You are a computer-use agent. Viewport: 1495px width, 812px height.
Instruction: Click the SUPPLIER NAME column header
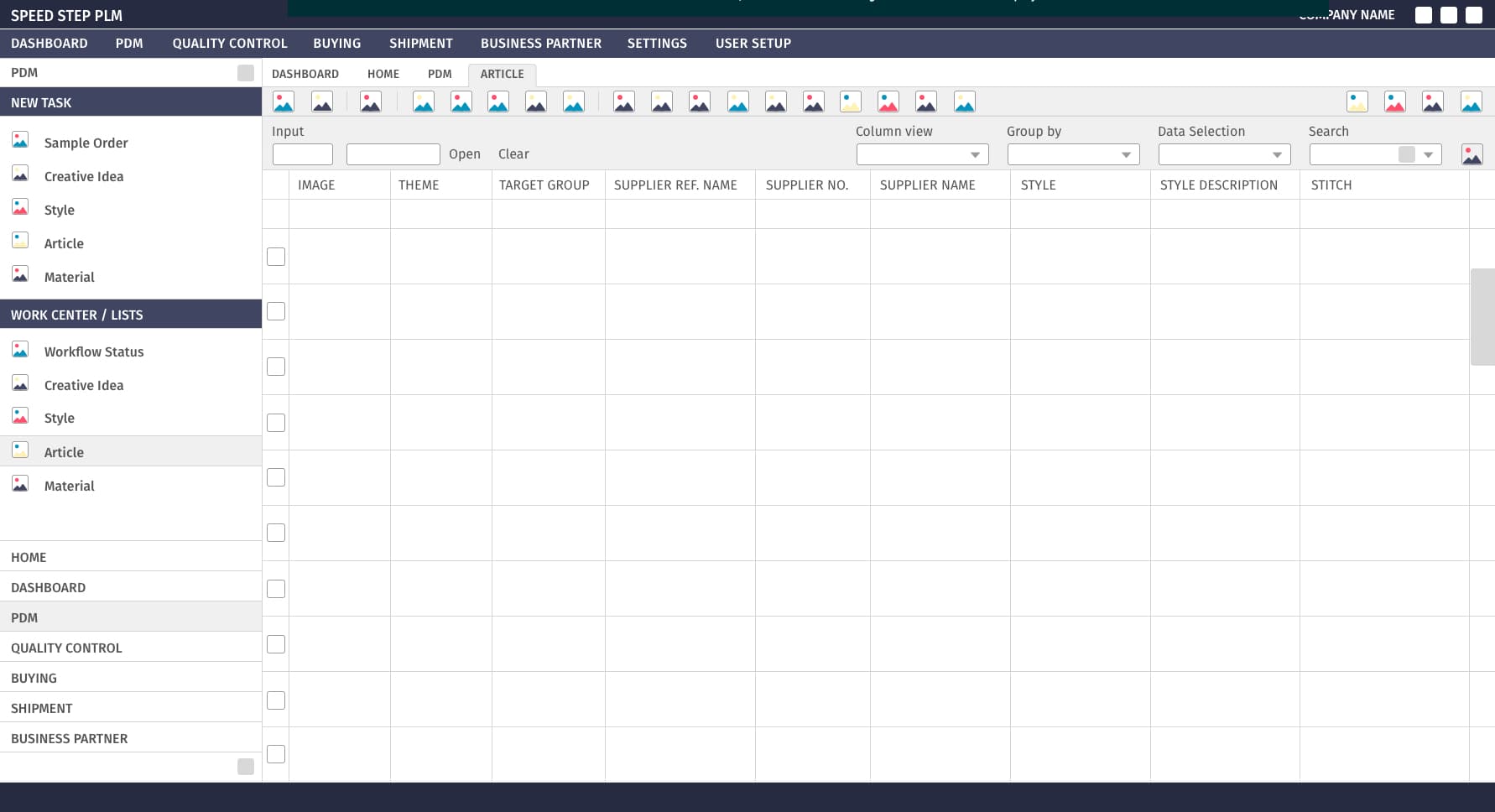[x=927, y=185]
